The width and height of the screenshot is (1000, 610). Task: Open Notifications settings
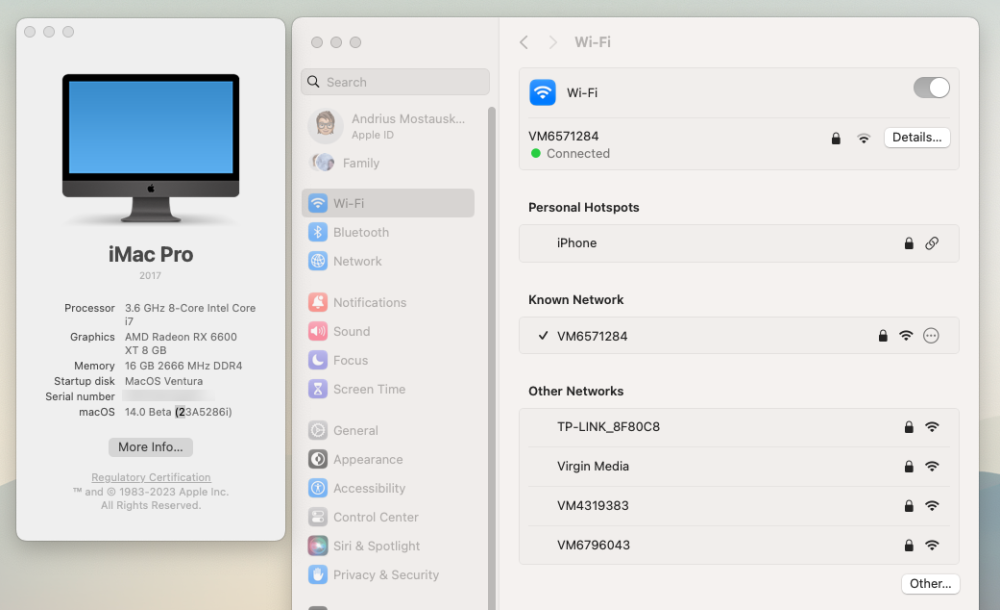pyautogui.click(x=388, y=302)
